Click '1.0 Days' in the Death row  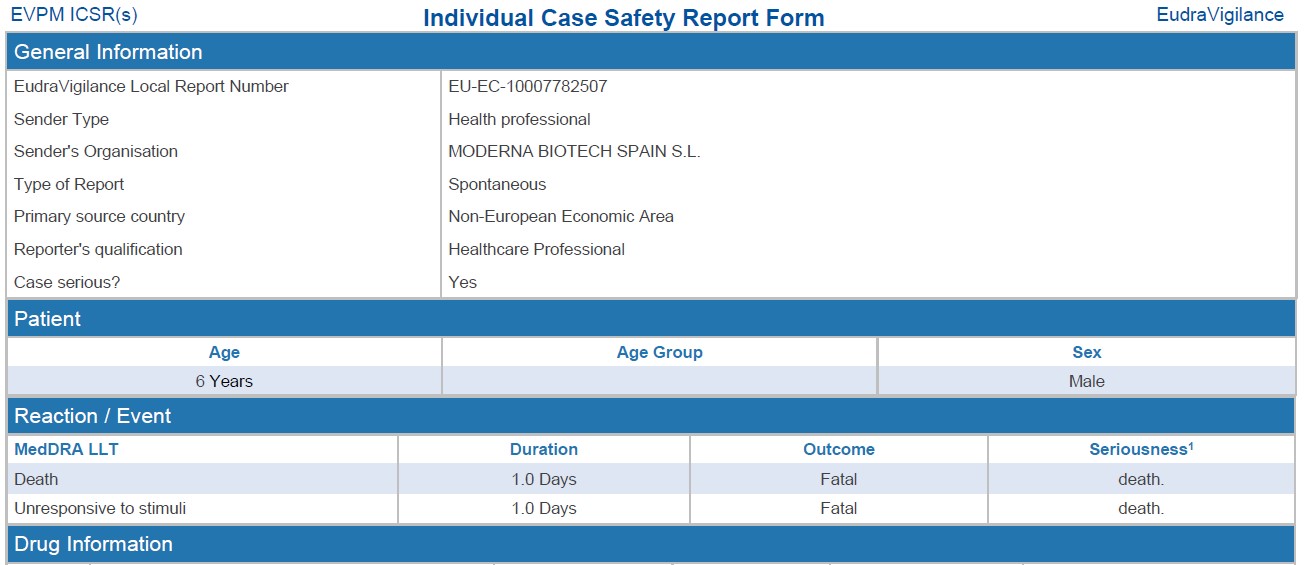click(x=544, y=480)
